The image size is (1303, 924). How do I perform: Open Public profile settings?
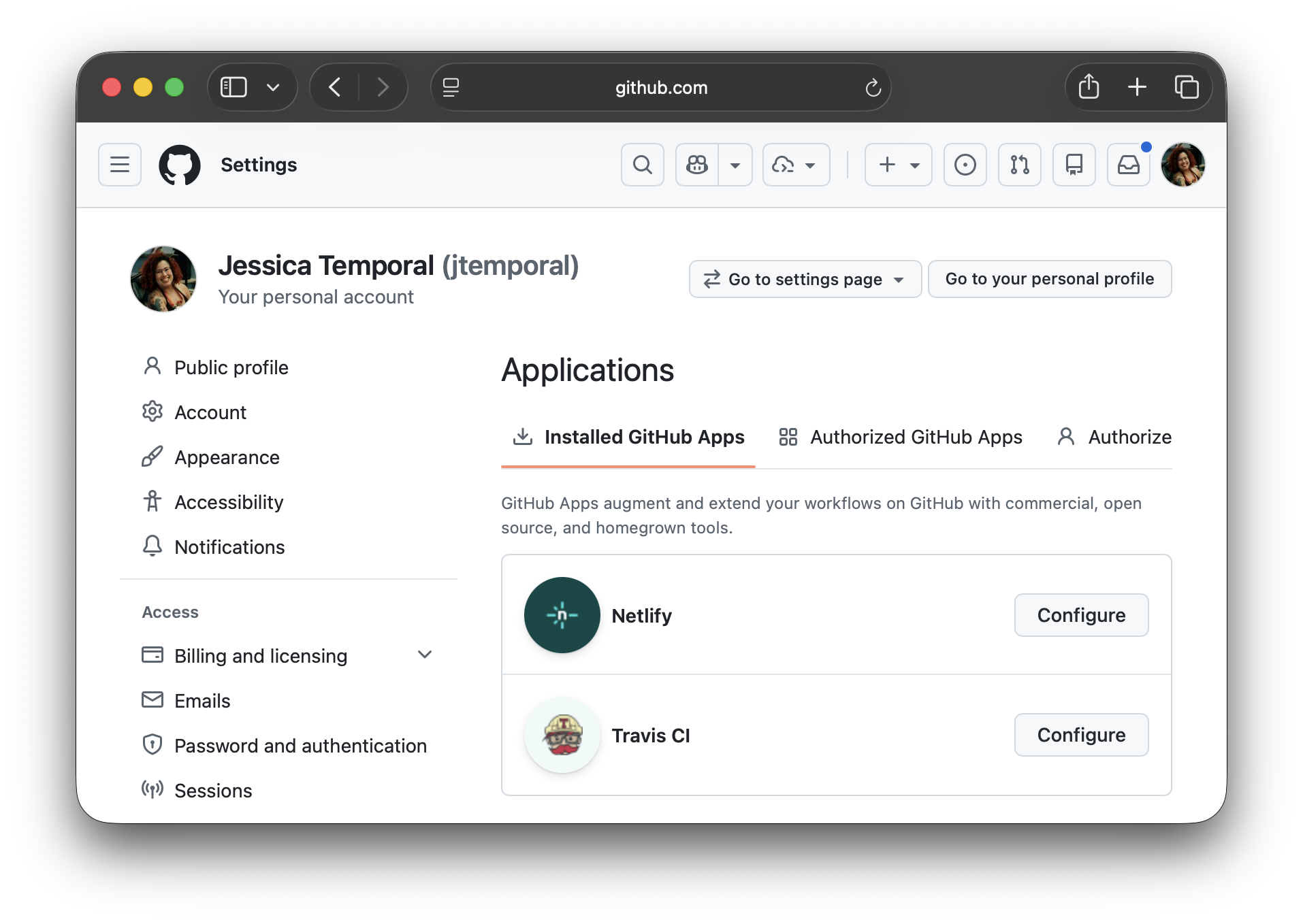click(289, 367)
